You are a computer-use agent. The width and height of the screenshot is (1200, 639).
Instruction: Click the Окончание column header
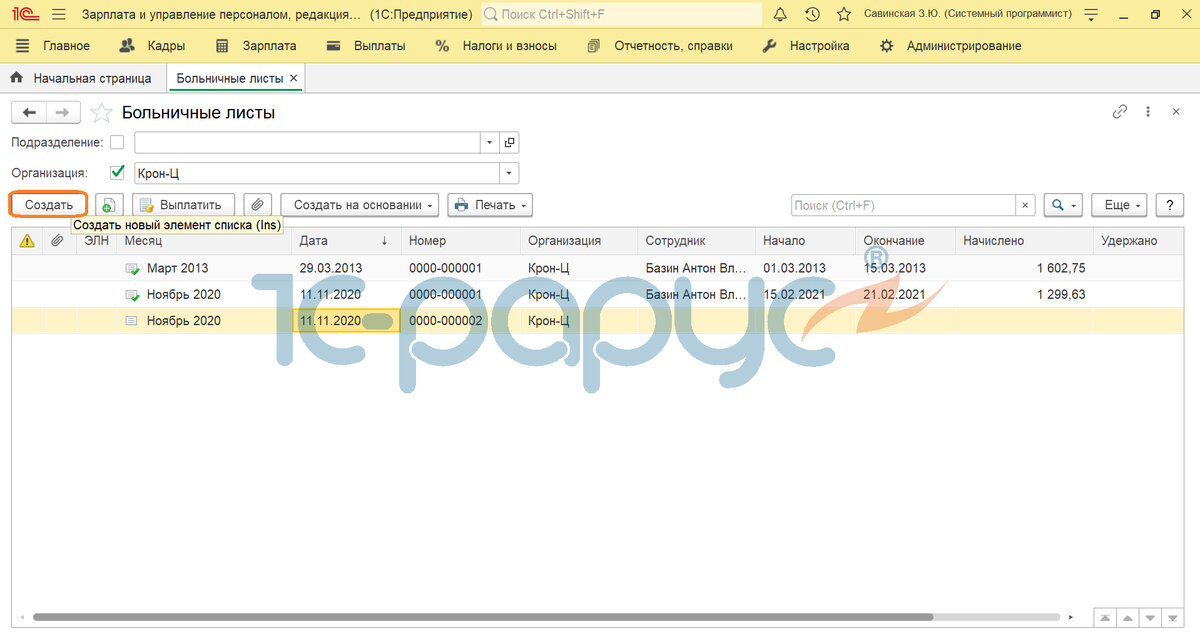(x=904, y=241)
